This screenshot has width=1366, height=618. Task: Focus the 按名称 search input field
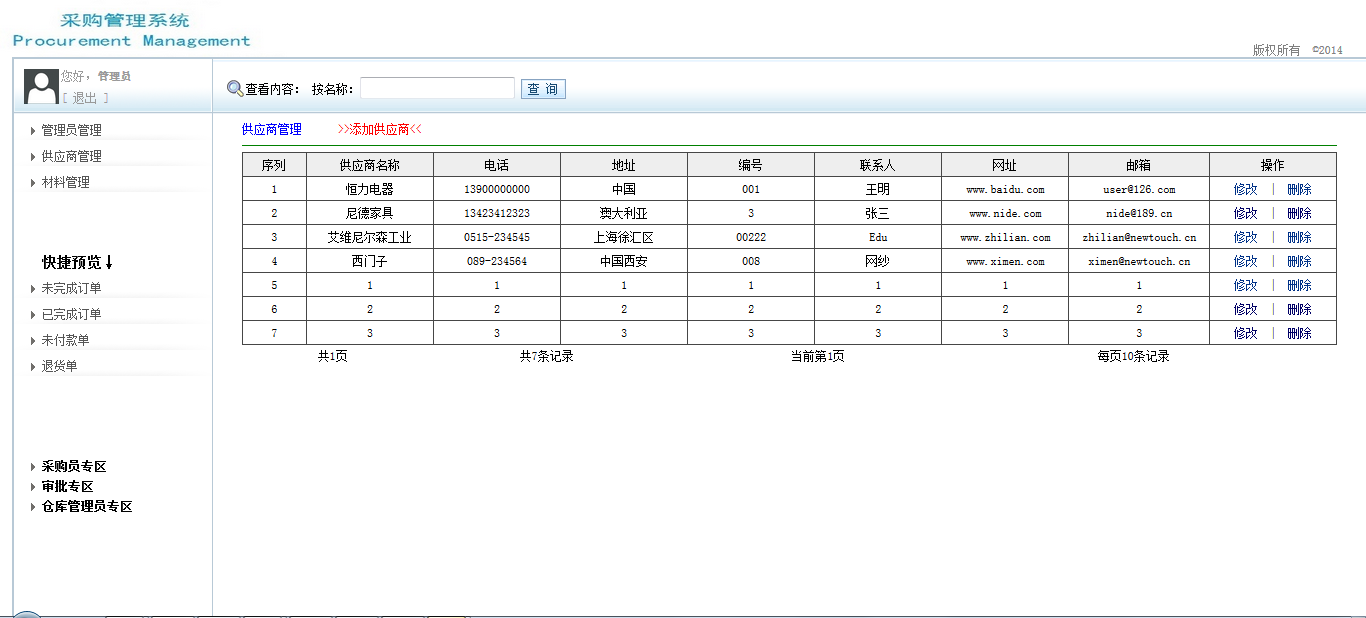click(438, 89)
